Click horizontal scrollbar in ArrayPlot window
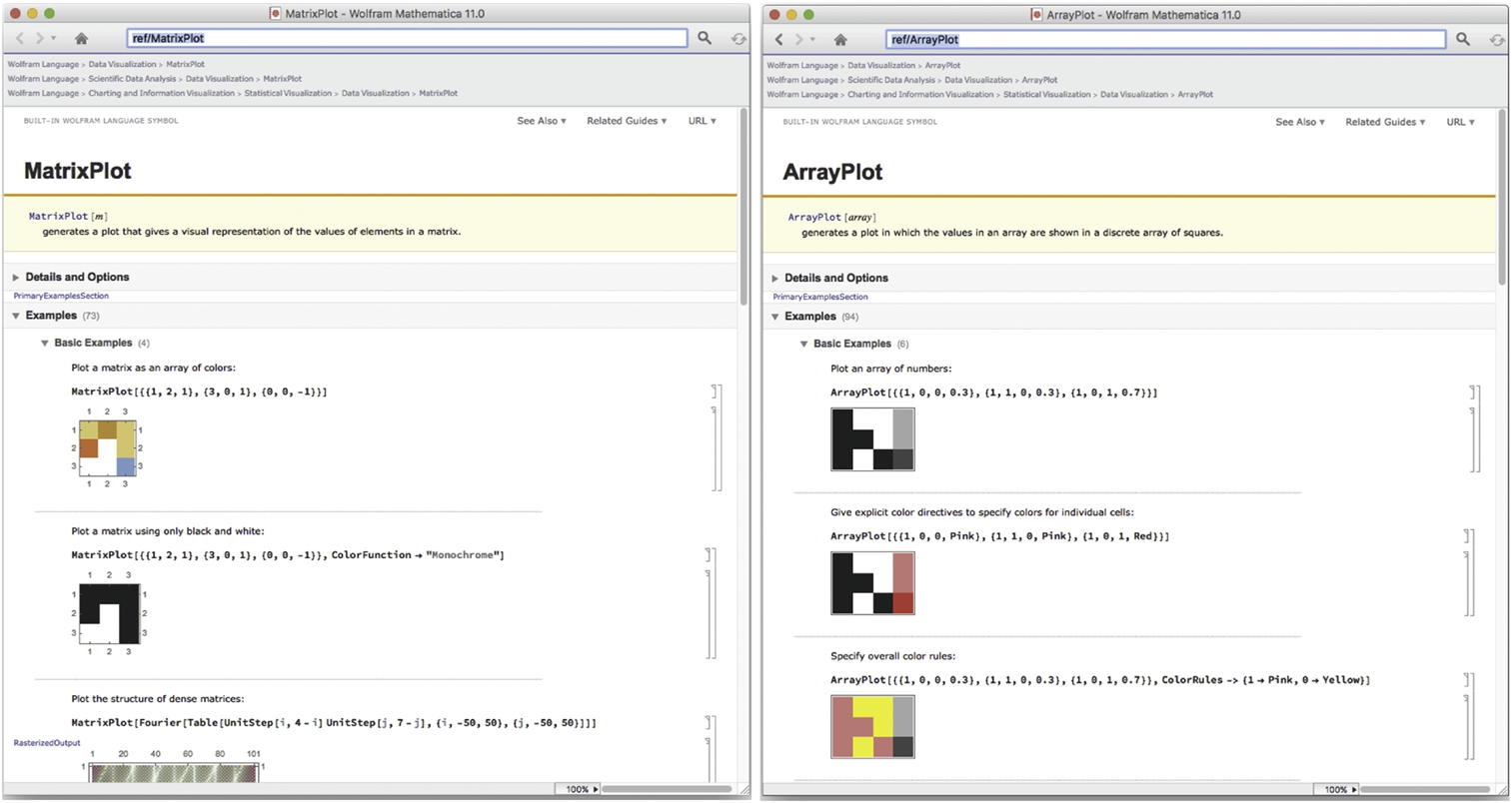Viewport: 1512px width, 803px height. [x=1426, y=789]
